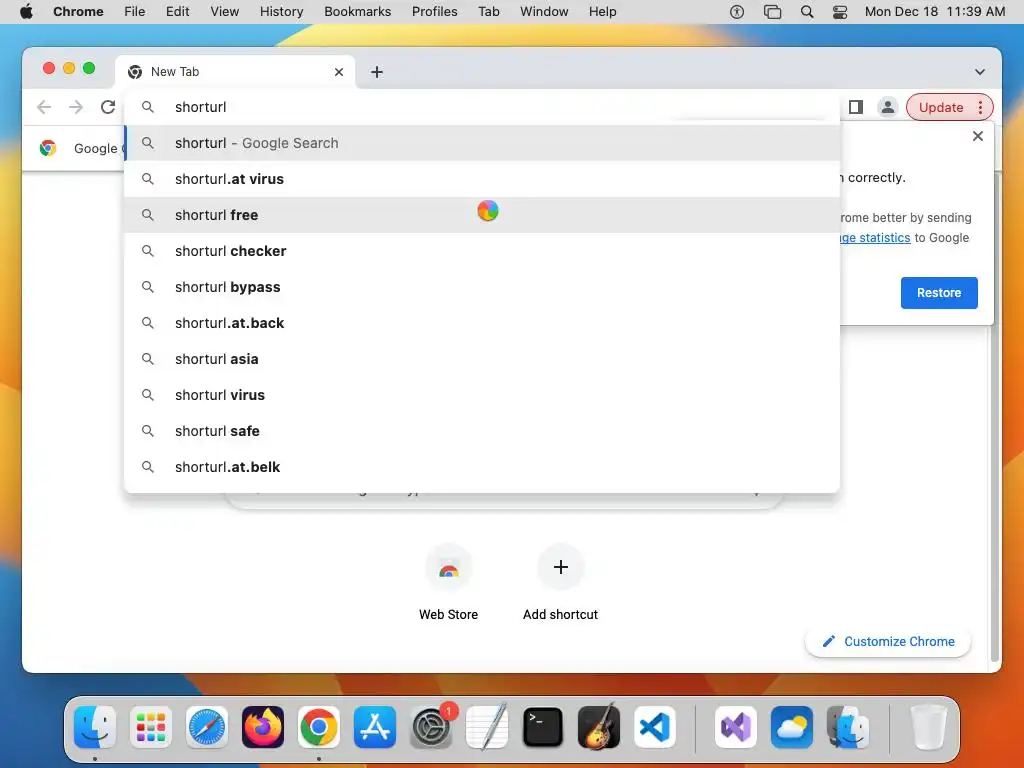The height and width of the screenshot is (768, 1024).
Task: Click the address bar with shorturl
Action: [481, 107]
